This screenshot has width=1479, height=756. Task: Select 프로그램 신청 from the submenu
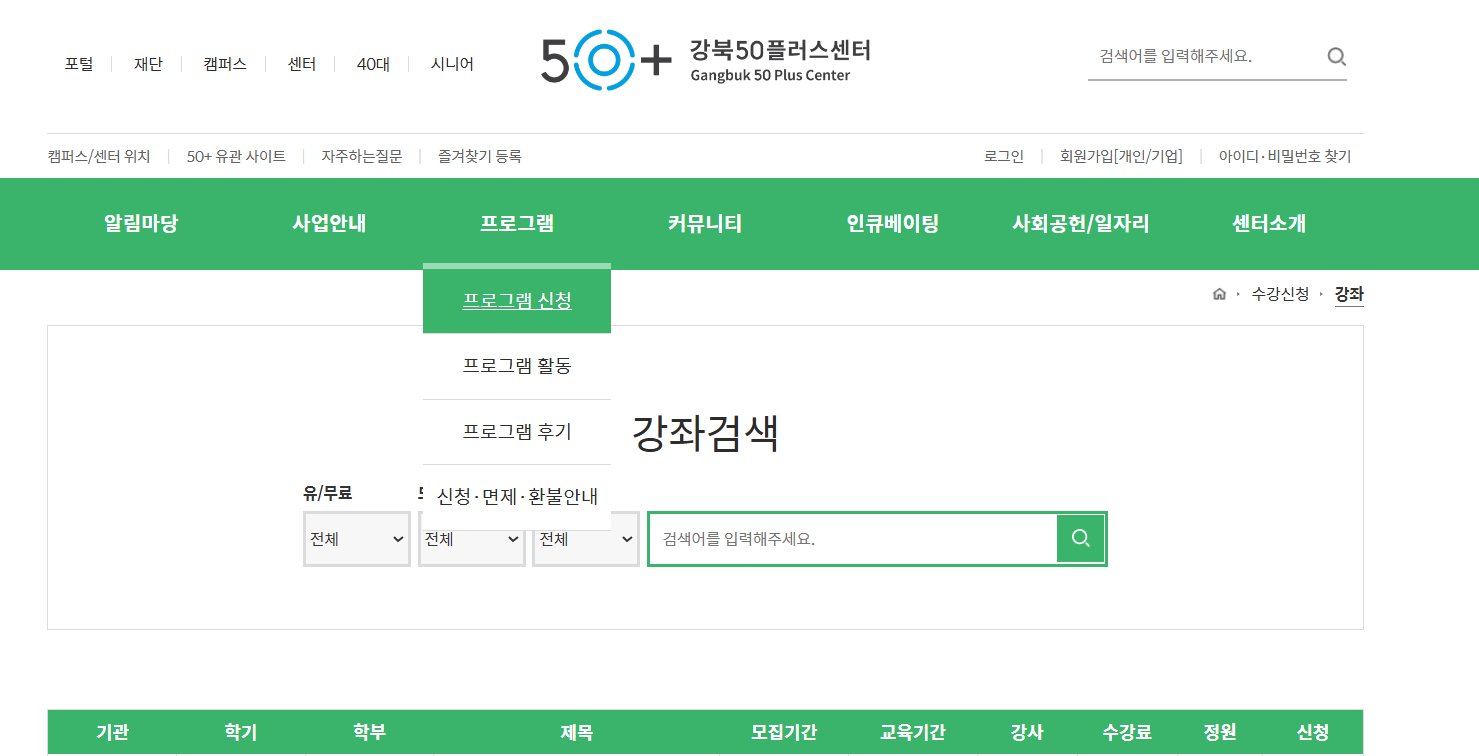(517, 300)
